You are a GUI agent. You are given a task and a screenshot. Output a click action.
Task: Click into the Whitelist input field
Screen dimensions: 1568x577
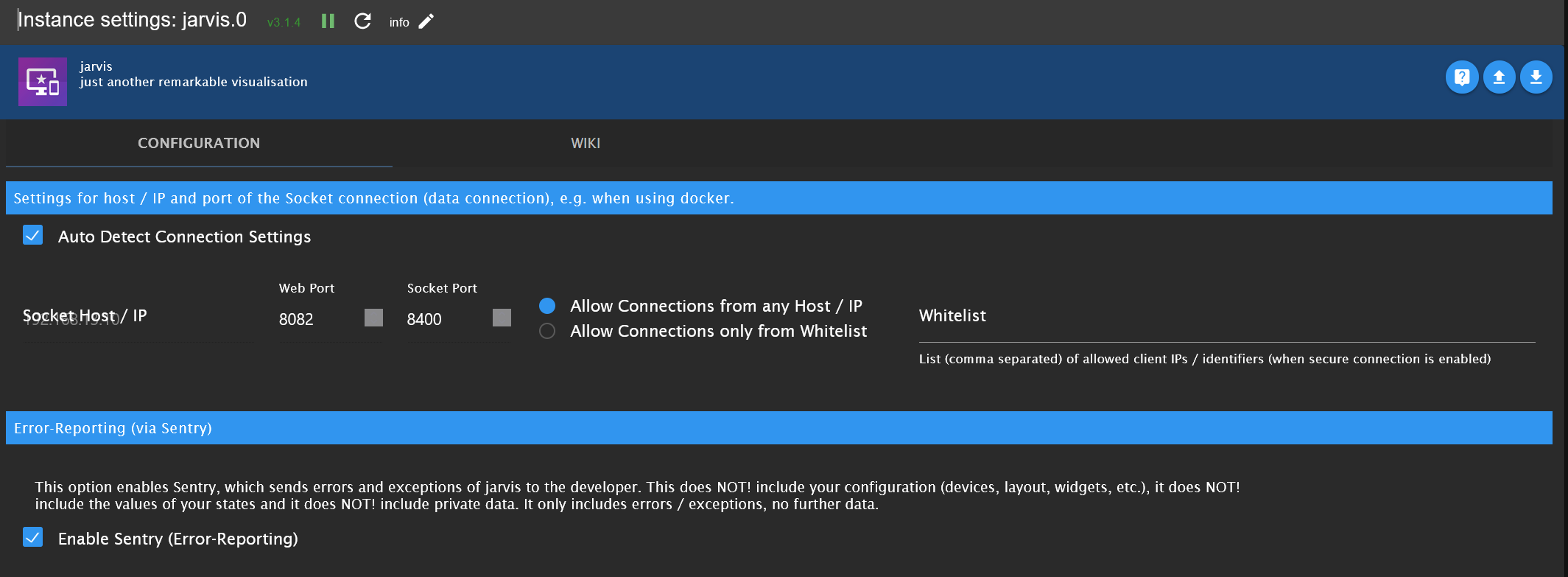[x=1226, y=324]
